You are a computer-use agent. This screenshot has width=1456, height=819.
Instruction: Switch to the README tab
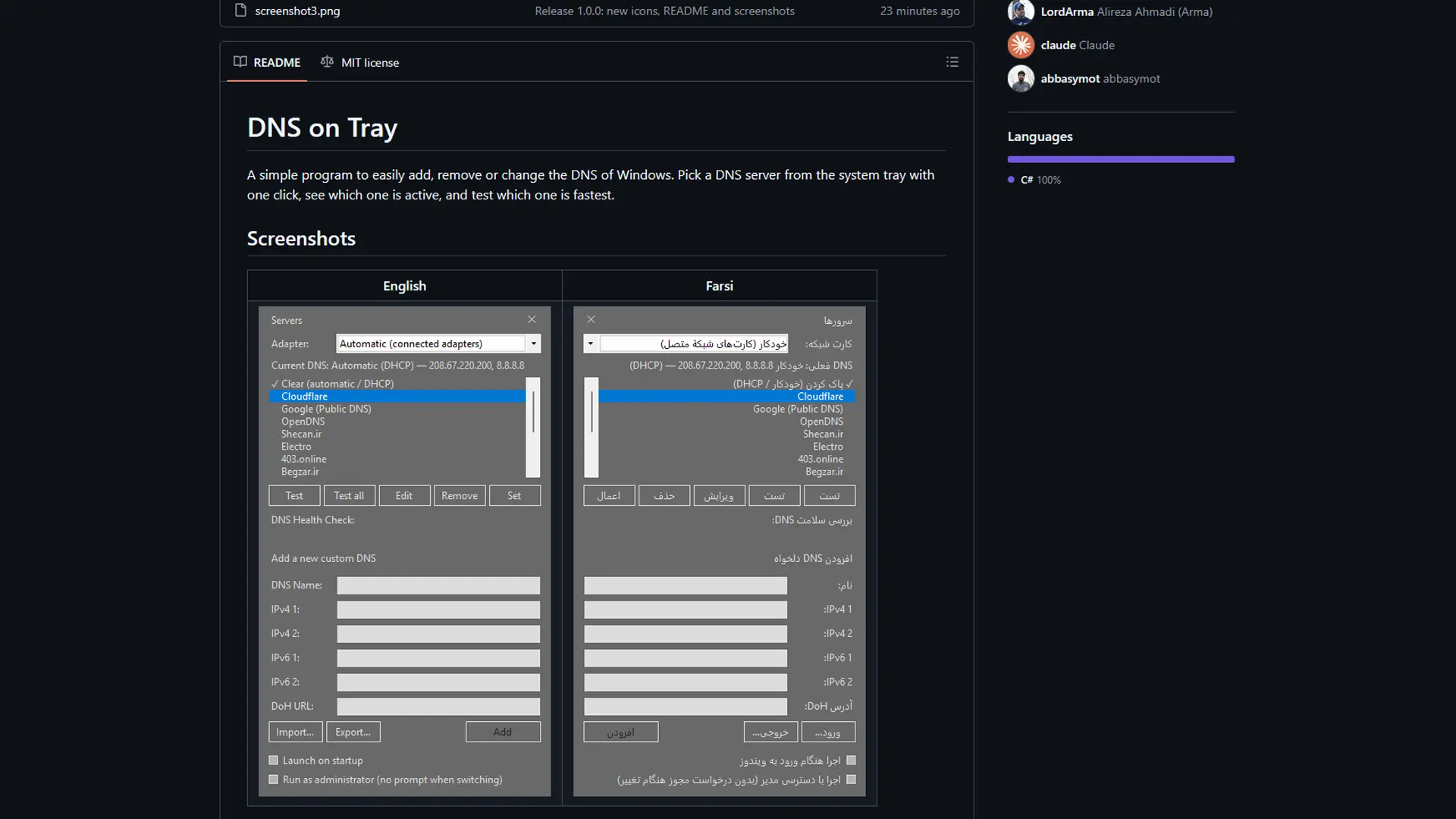click(x=267, y=62)
